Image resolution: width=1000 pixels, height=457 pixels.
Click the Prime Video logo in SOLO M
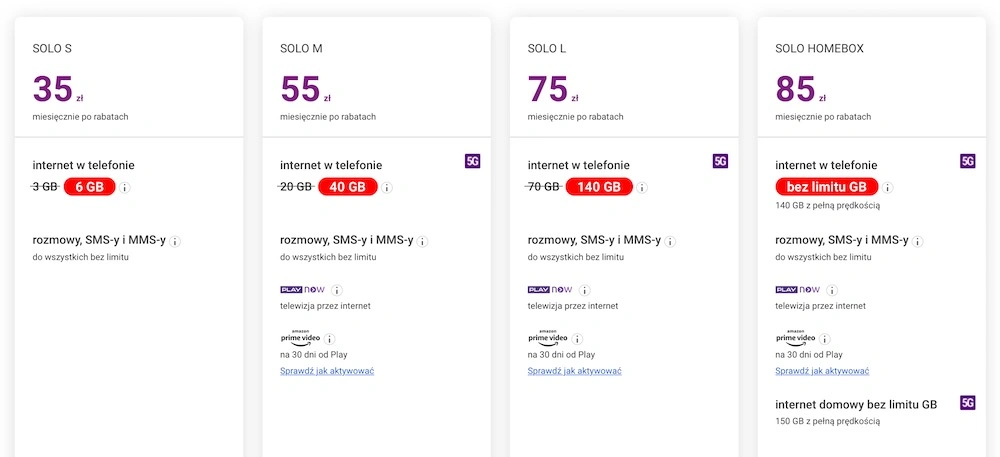click(x=300, y=338)
